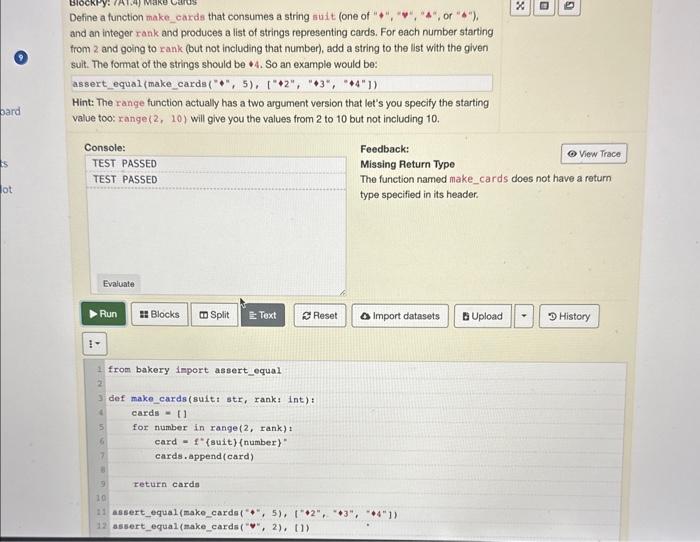Click the 'Console:' label
700x542 pixels.
pos(105,148)
